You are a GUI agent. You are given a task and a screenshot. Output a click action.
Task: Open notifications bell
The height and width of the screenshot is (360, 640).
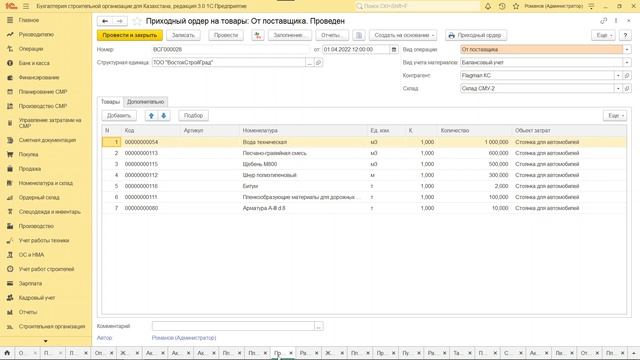[x=488, y=6]
